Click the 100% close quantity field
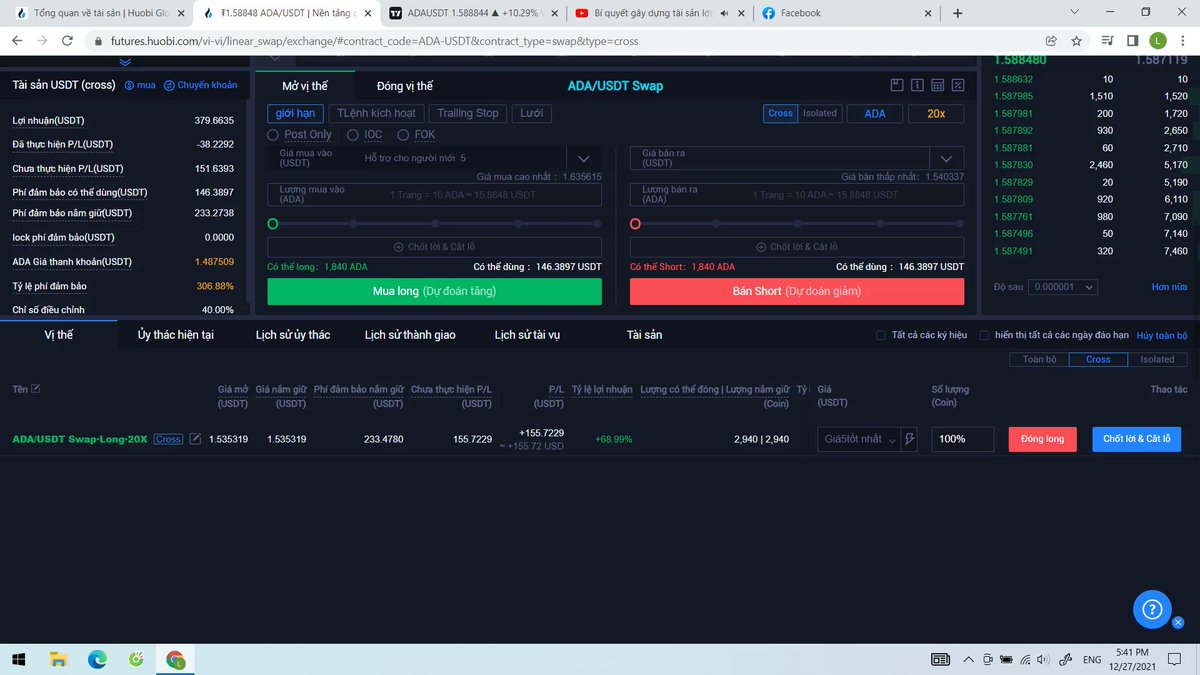This screenshot has height=675, width=1200. (x=962, y=439)
